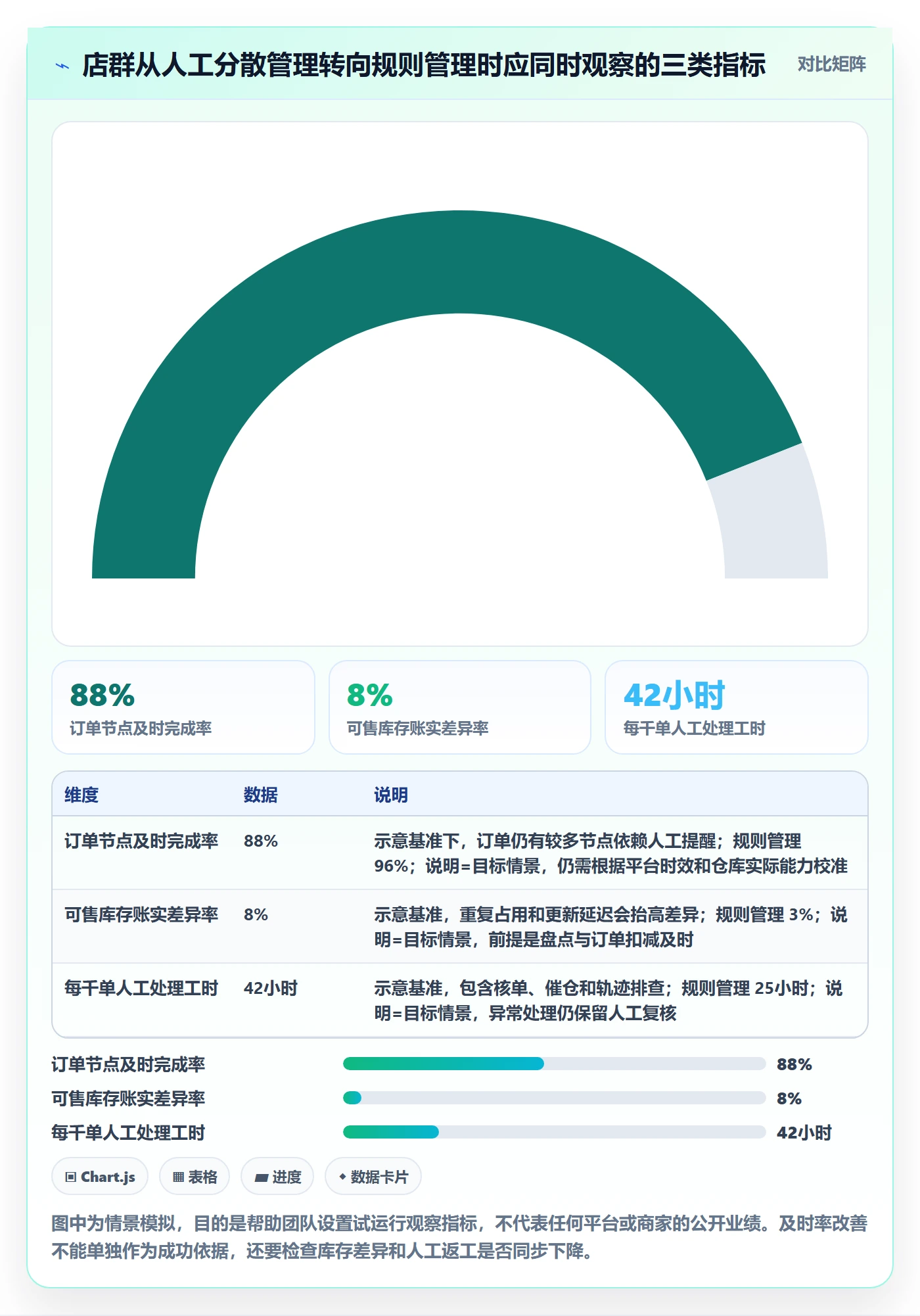The width and height of the screenshot is (920, 1316).
Task: Click the 8% value in the table
Action: click(x=256, y=915)
